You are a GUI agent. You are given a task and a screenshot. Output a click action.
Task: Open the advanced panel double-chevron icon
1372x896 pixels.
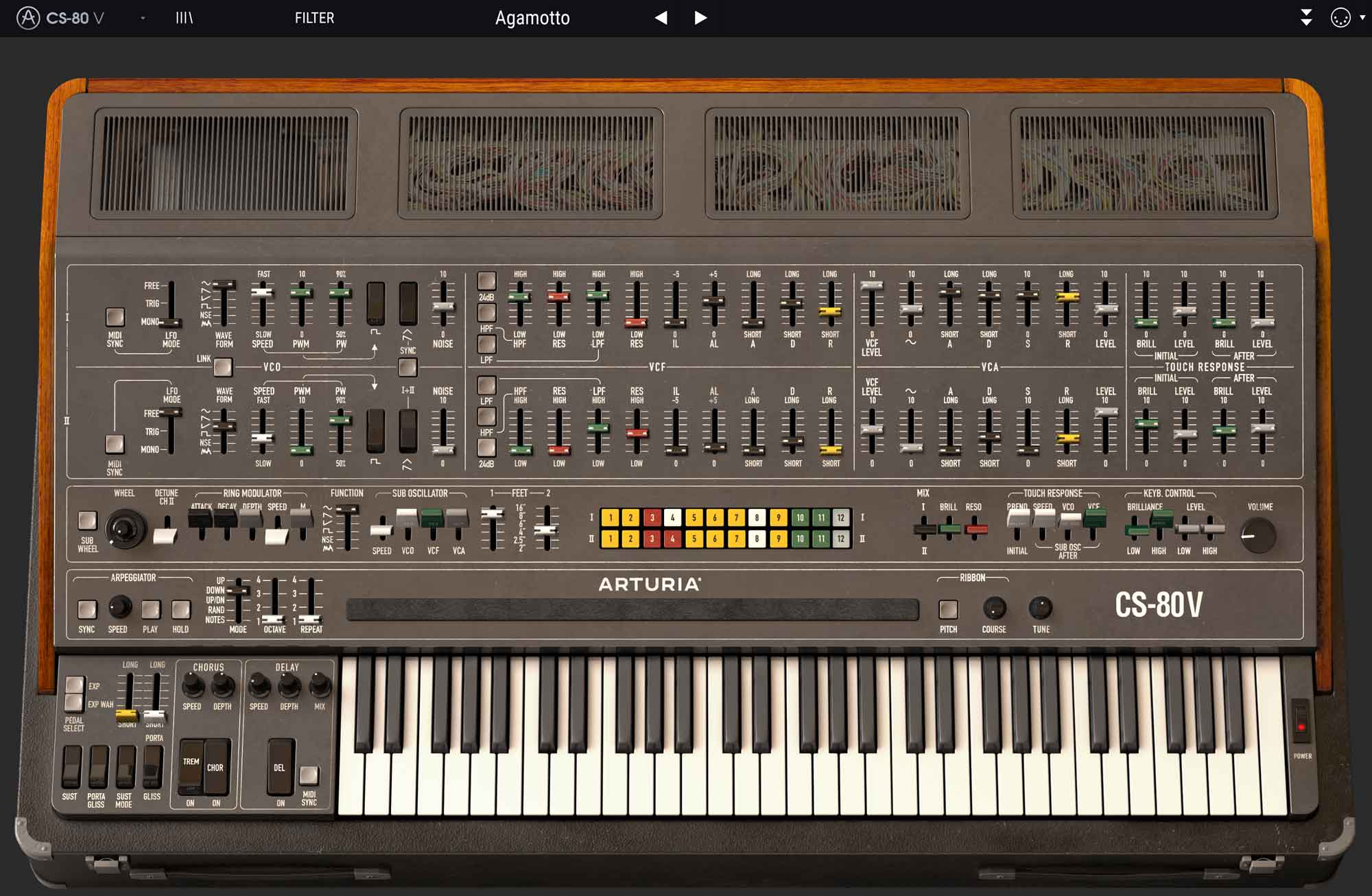tap(1306, 18)
